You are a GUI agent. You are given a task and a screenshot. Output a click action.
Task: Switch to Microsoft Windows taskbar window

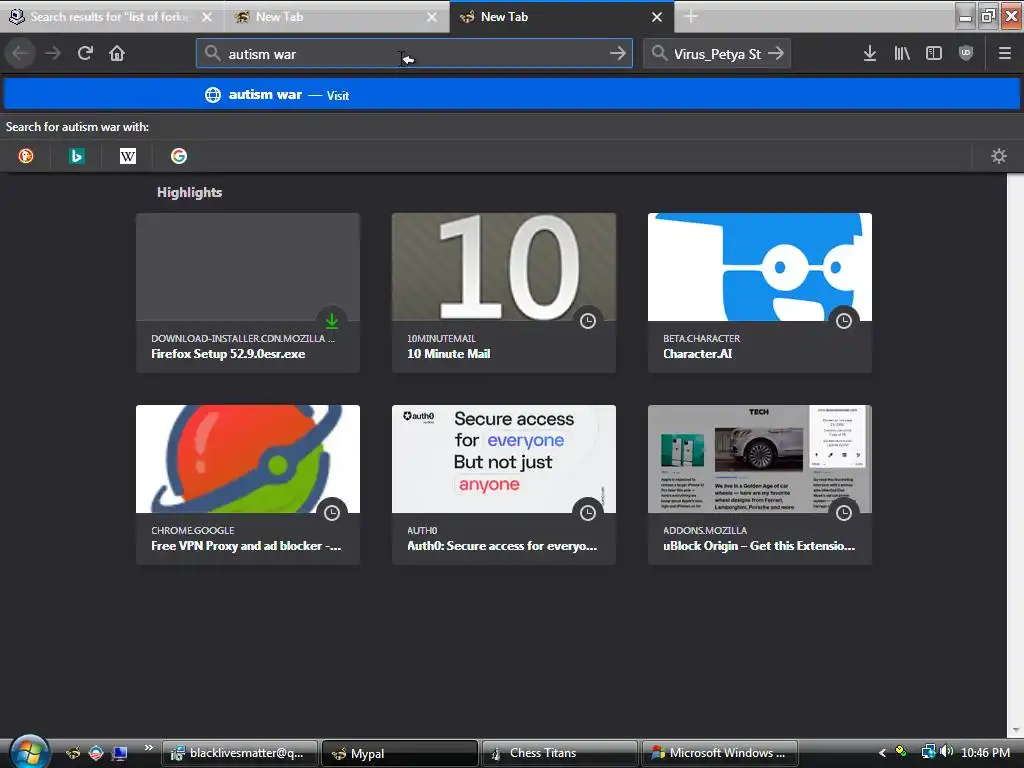(720, 753)
